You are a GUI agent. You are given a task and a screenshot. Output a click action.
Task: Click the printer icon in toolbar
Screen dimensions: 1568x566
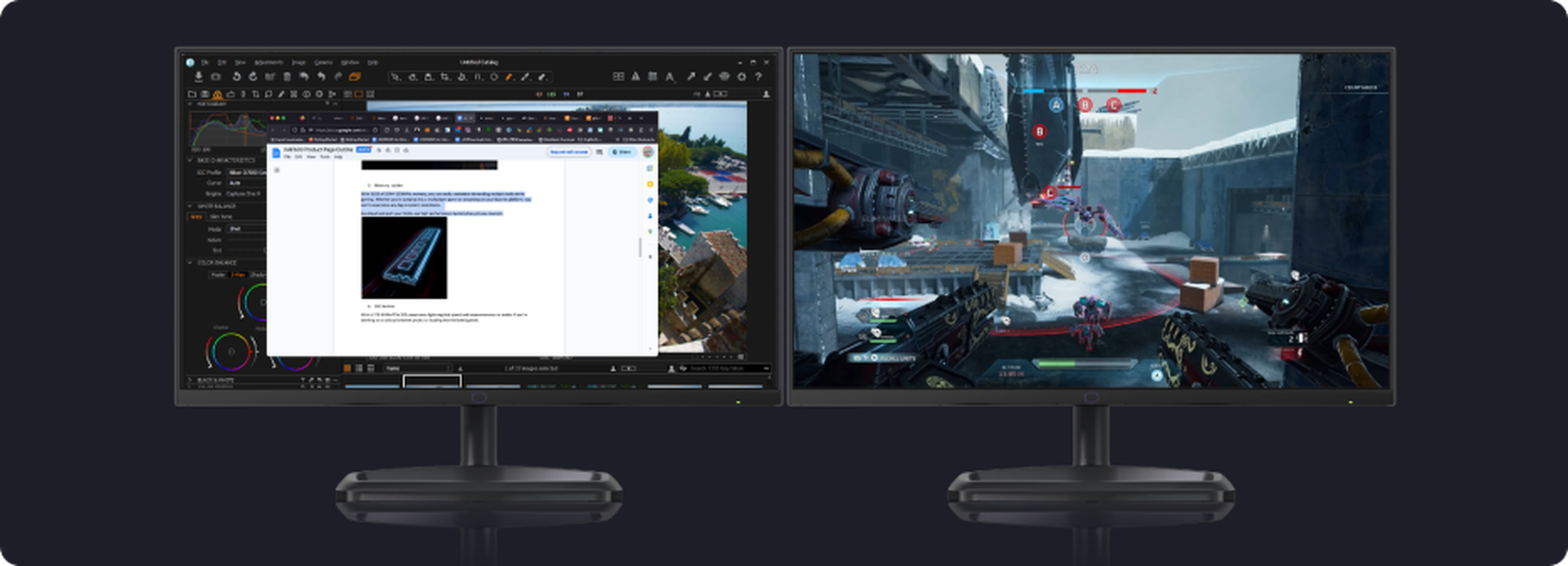pos(724,76)
